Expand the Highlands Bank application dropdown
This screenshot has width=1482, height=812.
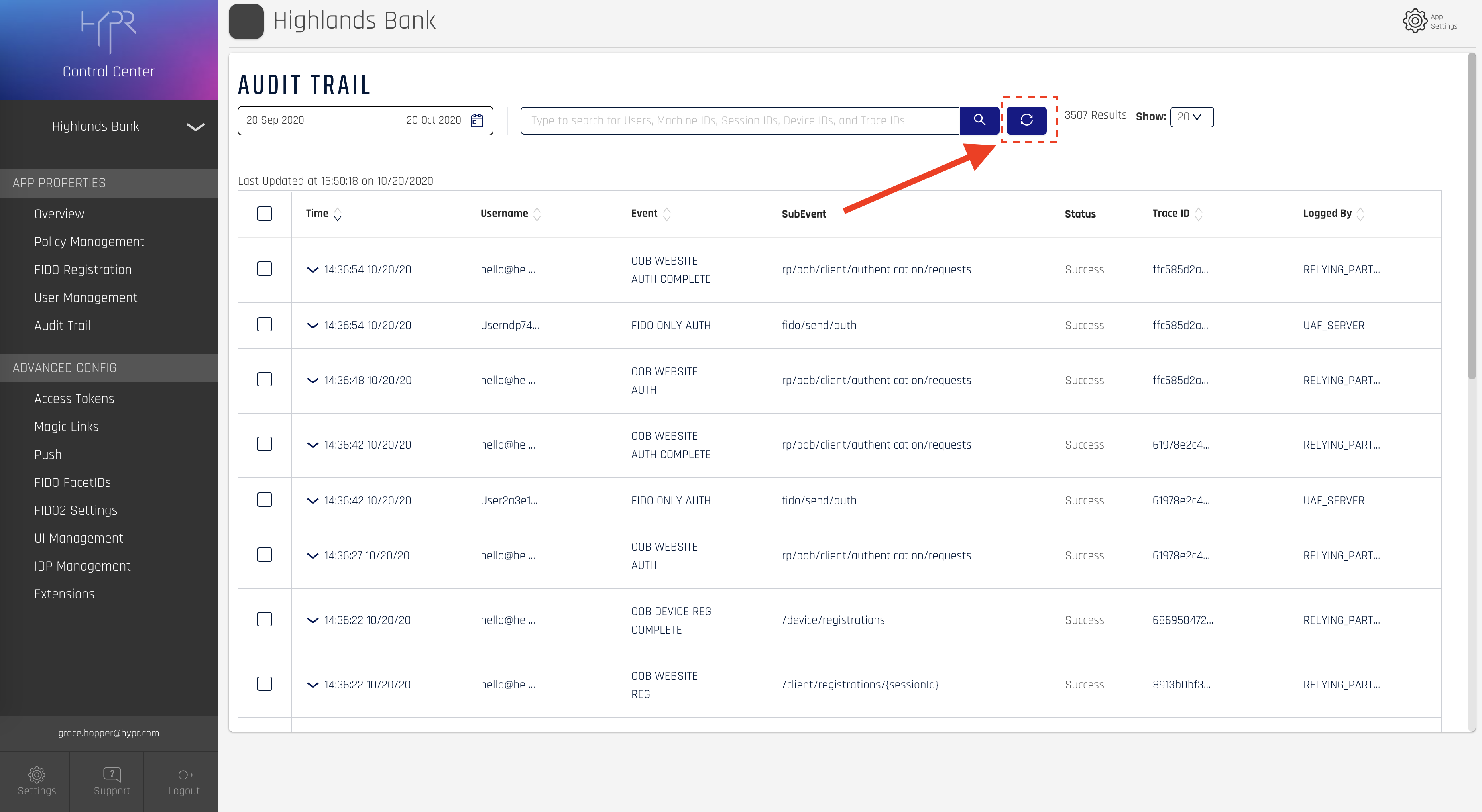tap(195, 127)
